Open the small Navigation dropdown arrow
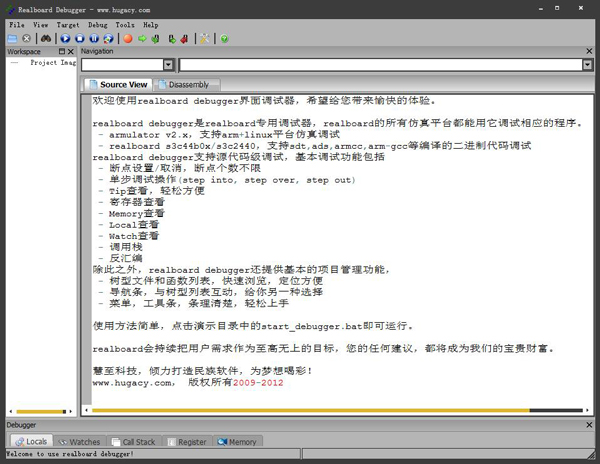This screenshot has height=464, width=600. (x=168, y=65)
